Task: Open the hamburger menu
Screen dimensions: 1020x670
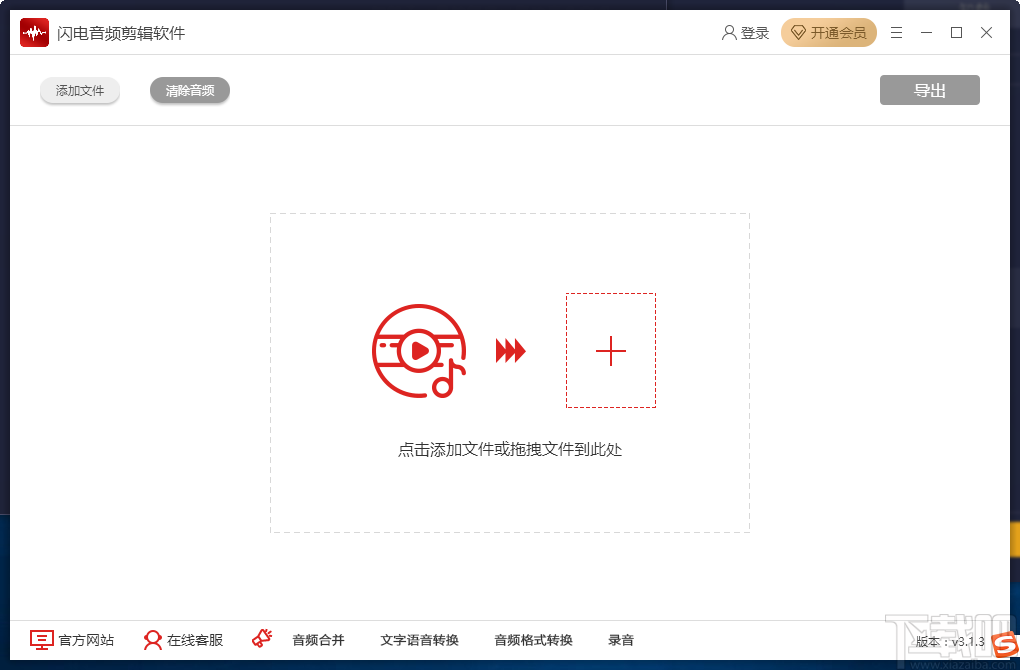Action: [x=896, y=32]
